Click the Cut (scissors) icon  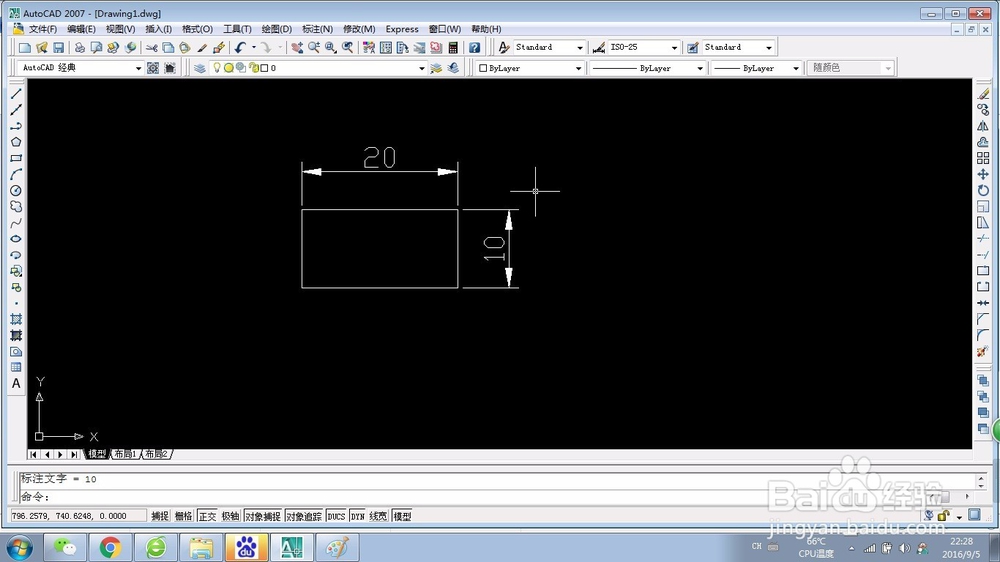(x=151, y=47)
